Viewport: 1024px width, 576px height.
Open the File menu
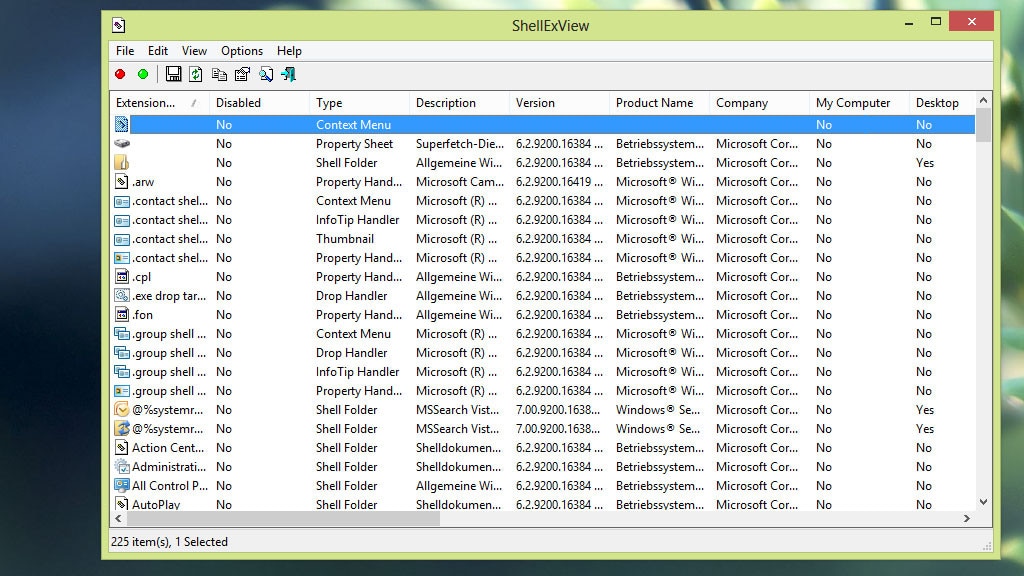pyautogui.click(x=125, y=51)
